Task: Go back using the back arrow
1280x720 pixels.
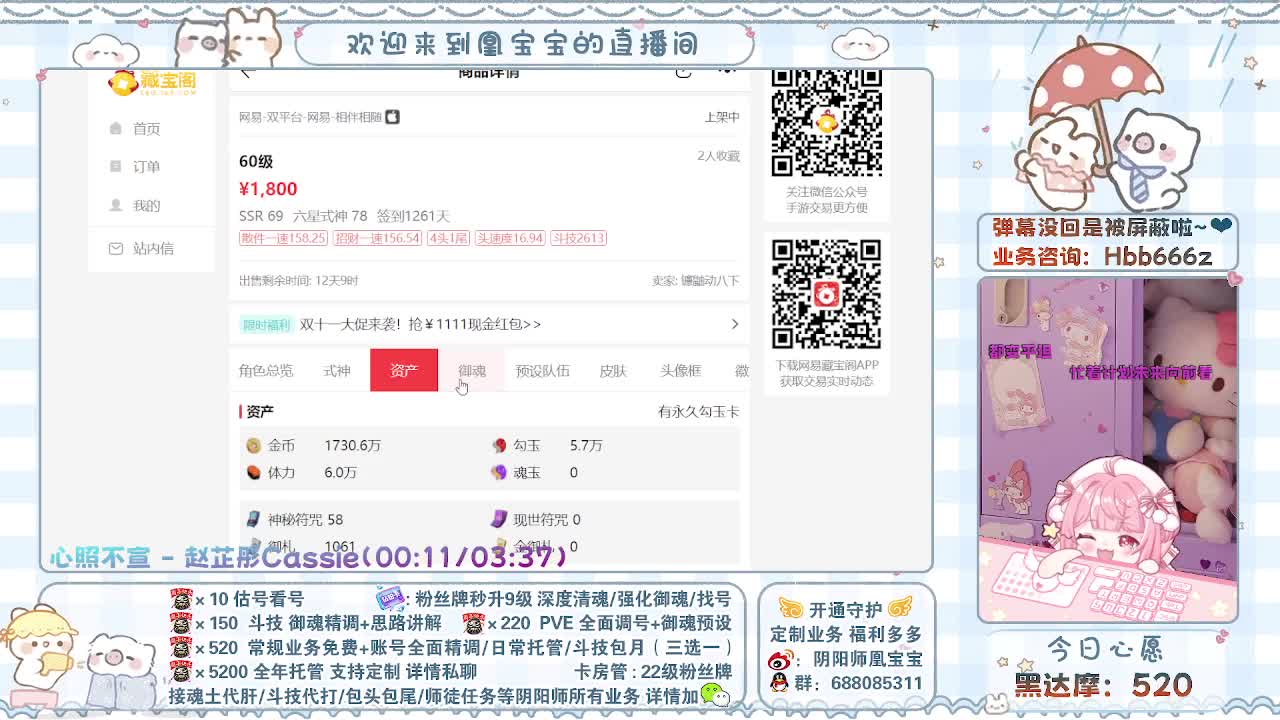Action: click(247, 72)
